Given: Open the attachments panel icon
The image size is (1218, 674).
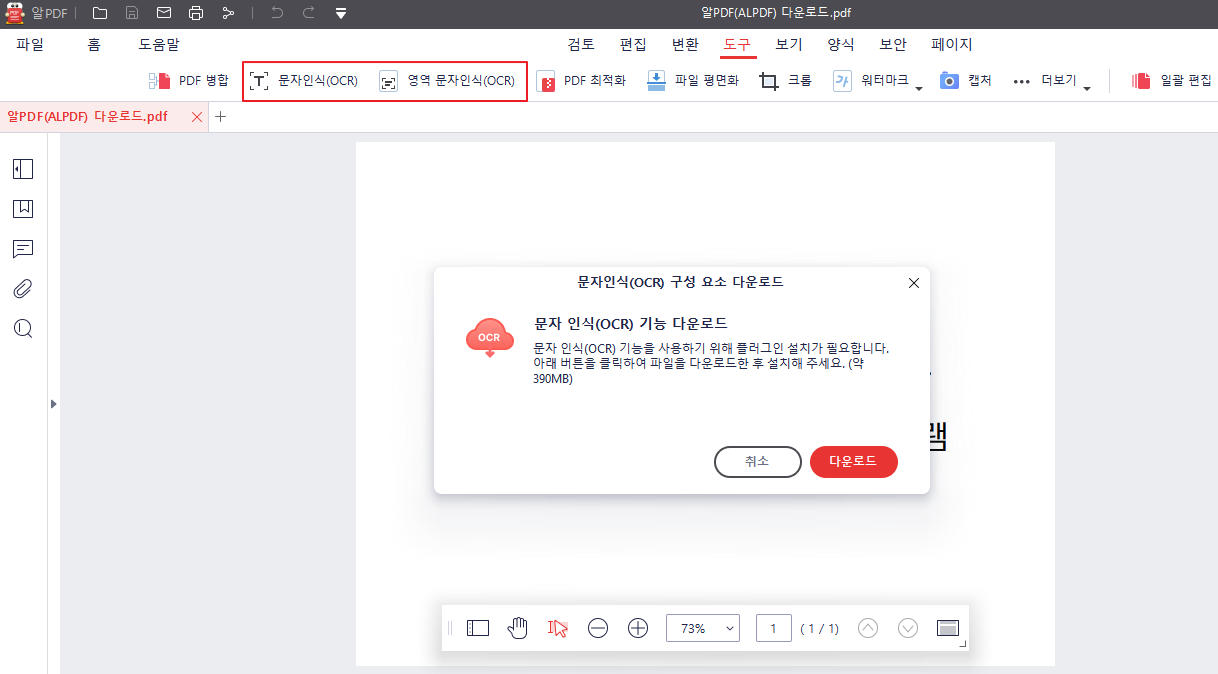Looking at the screenshot, I should pyautogui.click(x=22, y=289).
